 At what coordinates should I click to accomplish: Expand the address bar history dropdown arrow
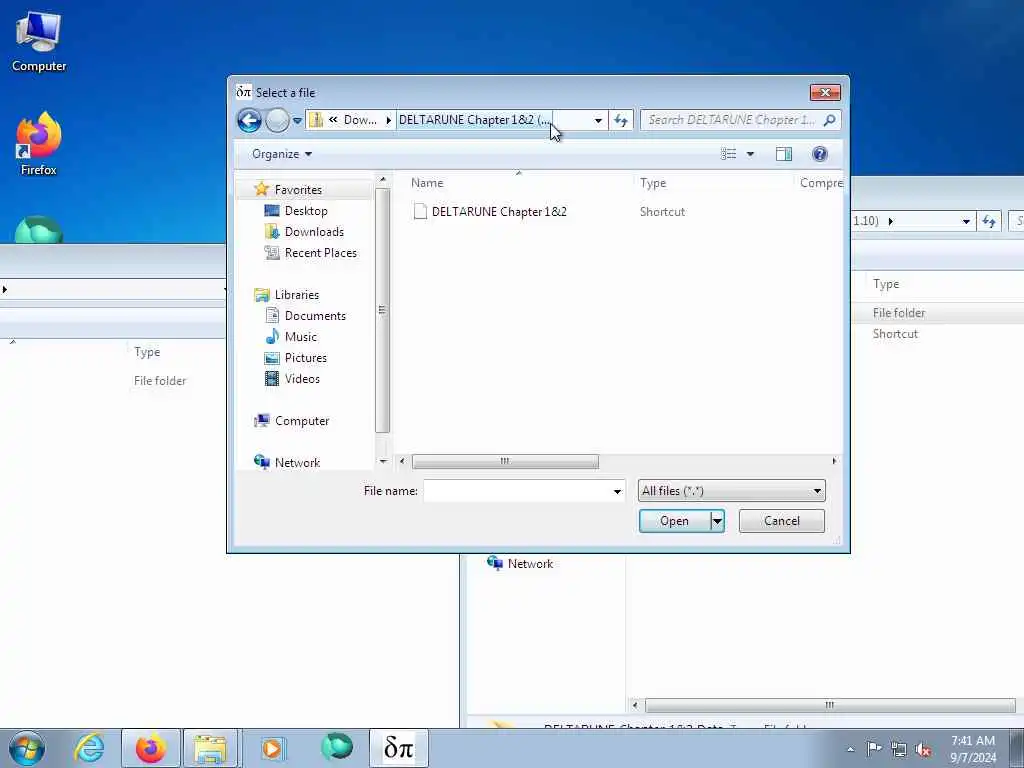(598, 121)
